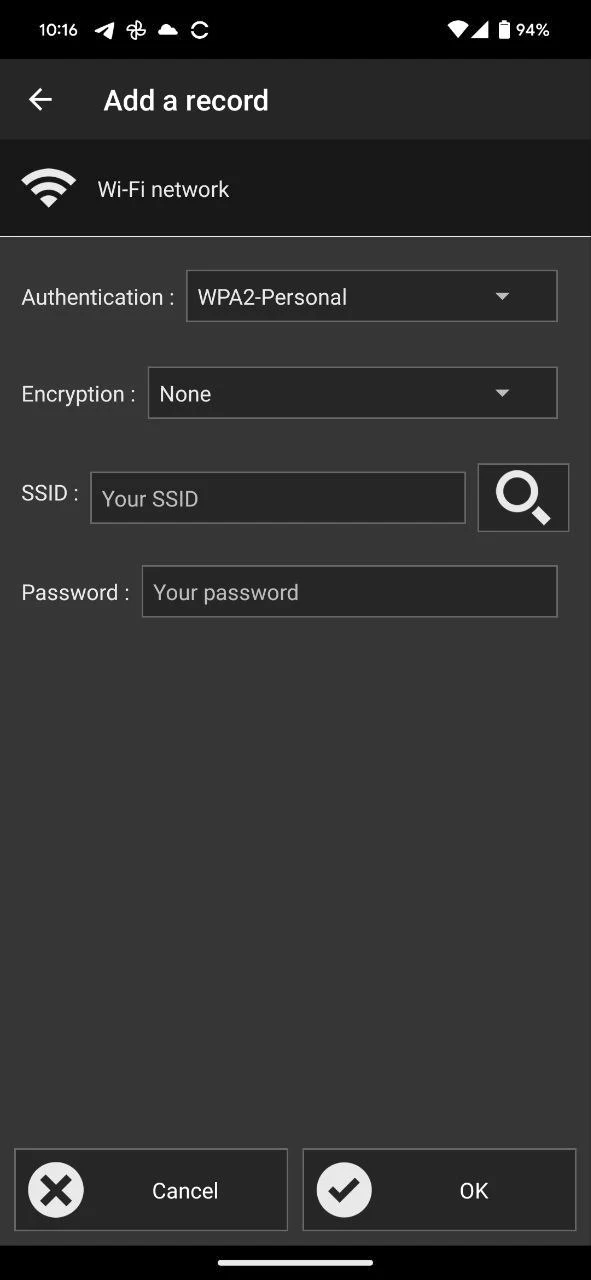
Task: Search for nearby SSIDs with magnifier icon
Action: point(523,497)
